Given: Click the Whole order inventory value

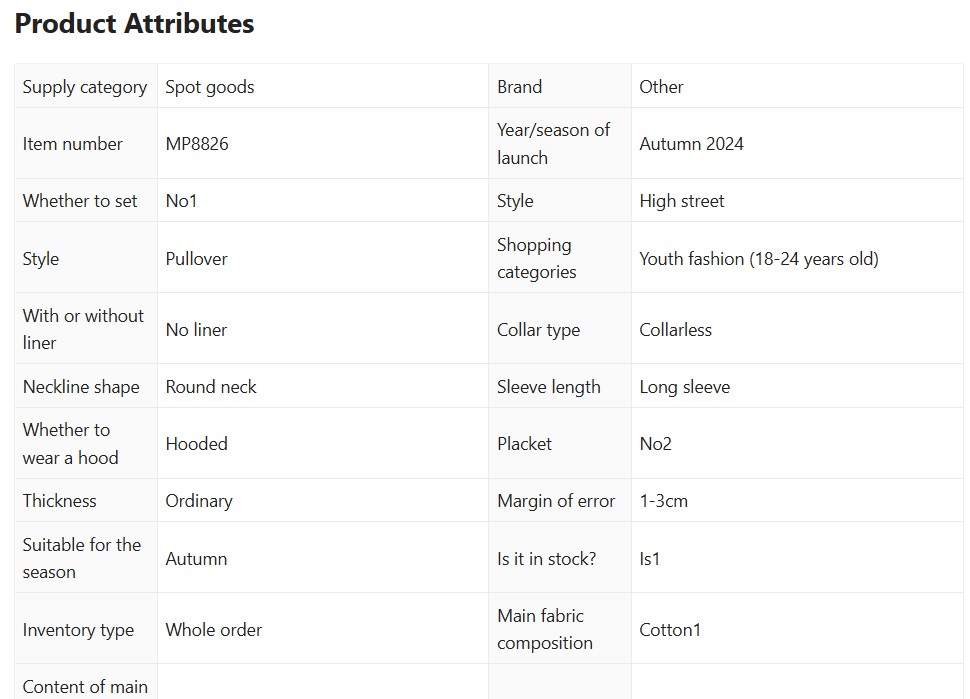Looking at the screenshot, I should pos(214,630).
